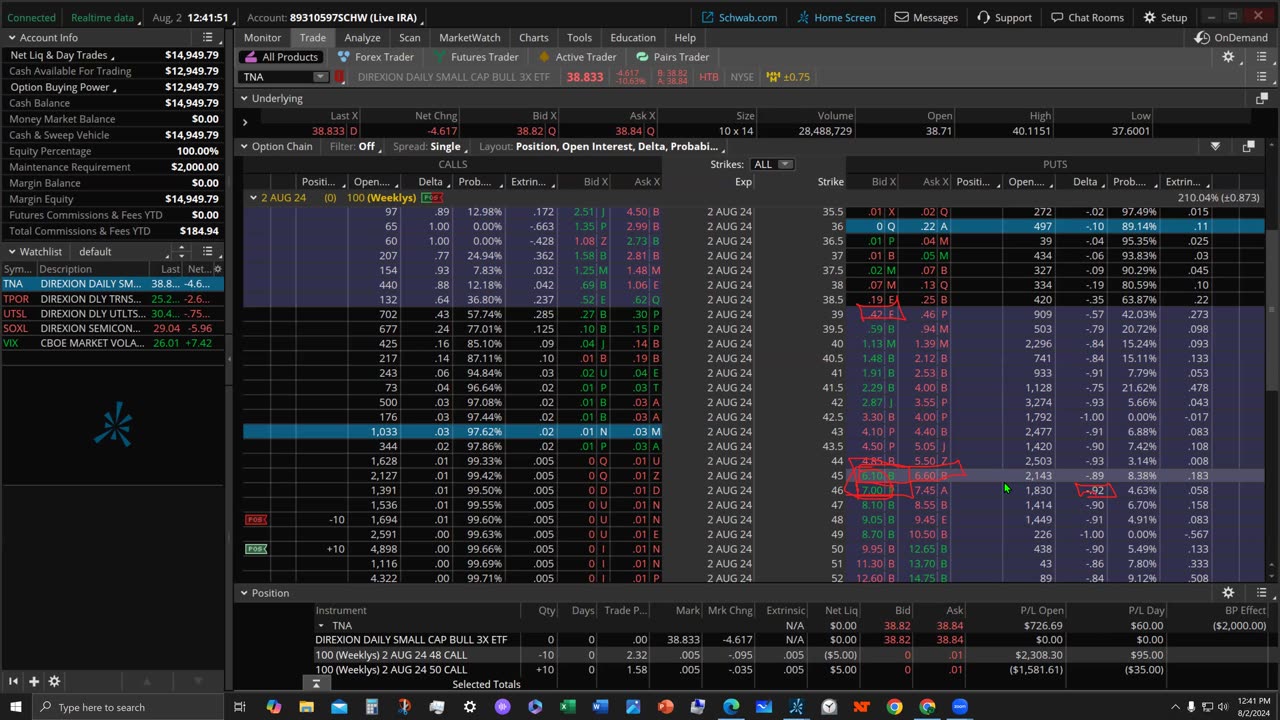Sort calls by the Delta column header

(429, 182)
